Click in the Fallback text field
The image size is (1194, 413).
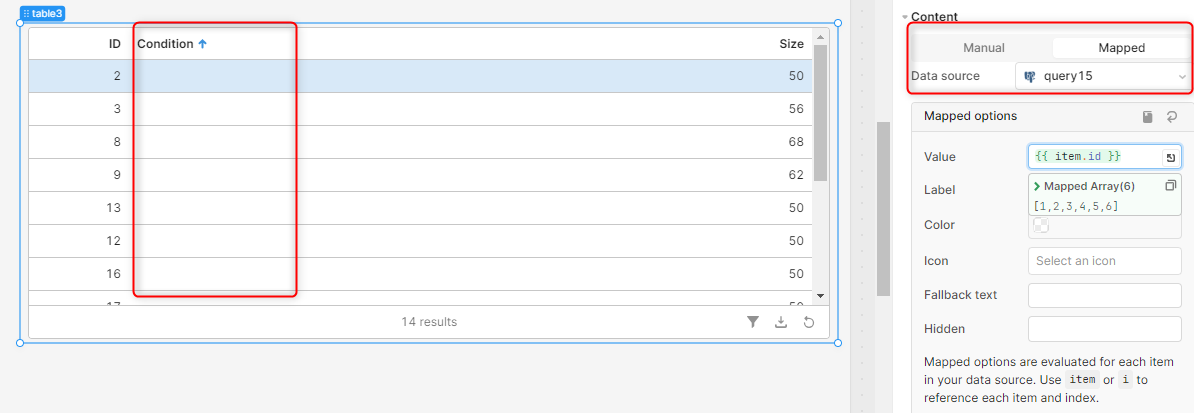(1105, 295)
